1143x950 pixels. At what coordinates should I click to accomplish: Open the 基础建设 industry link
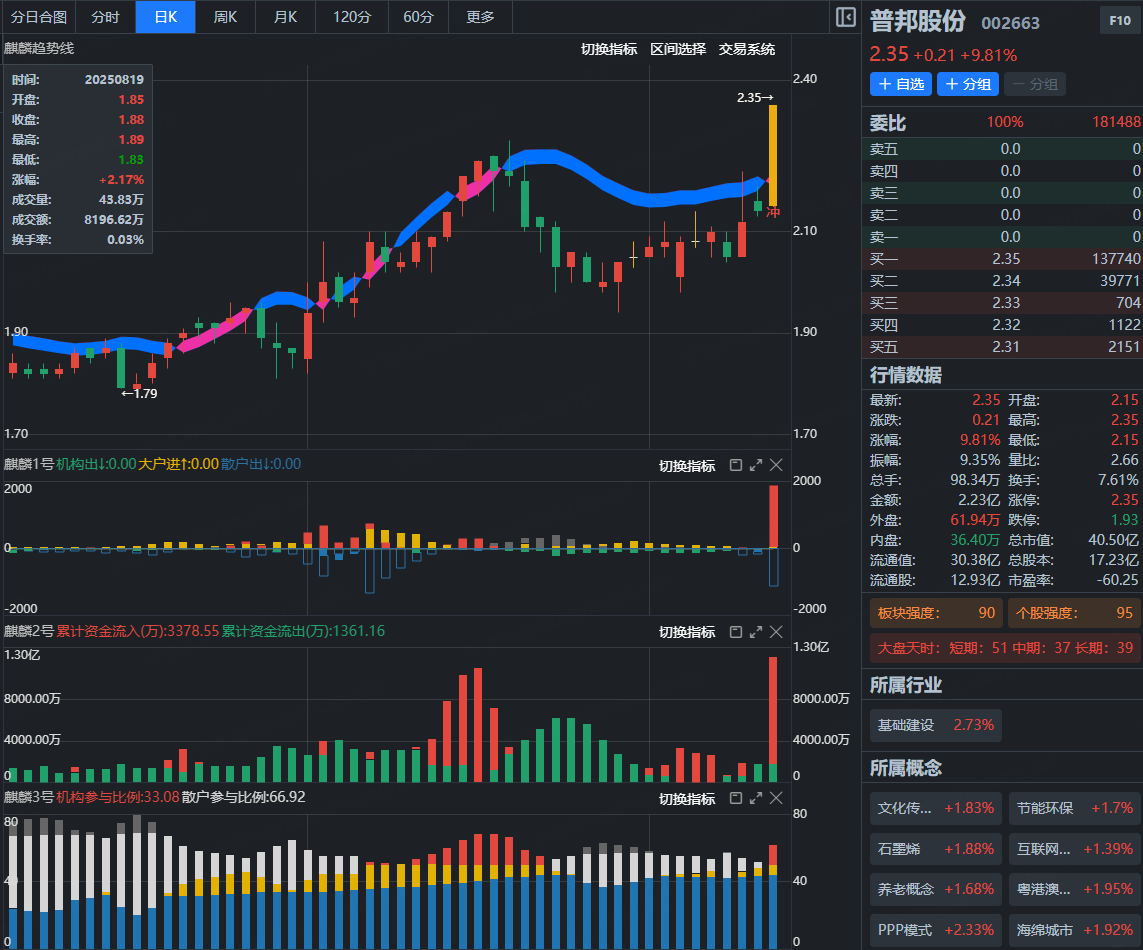tap(935, 725)
